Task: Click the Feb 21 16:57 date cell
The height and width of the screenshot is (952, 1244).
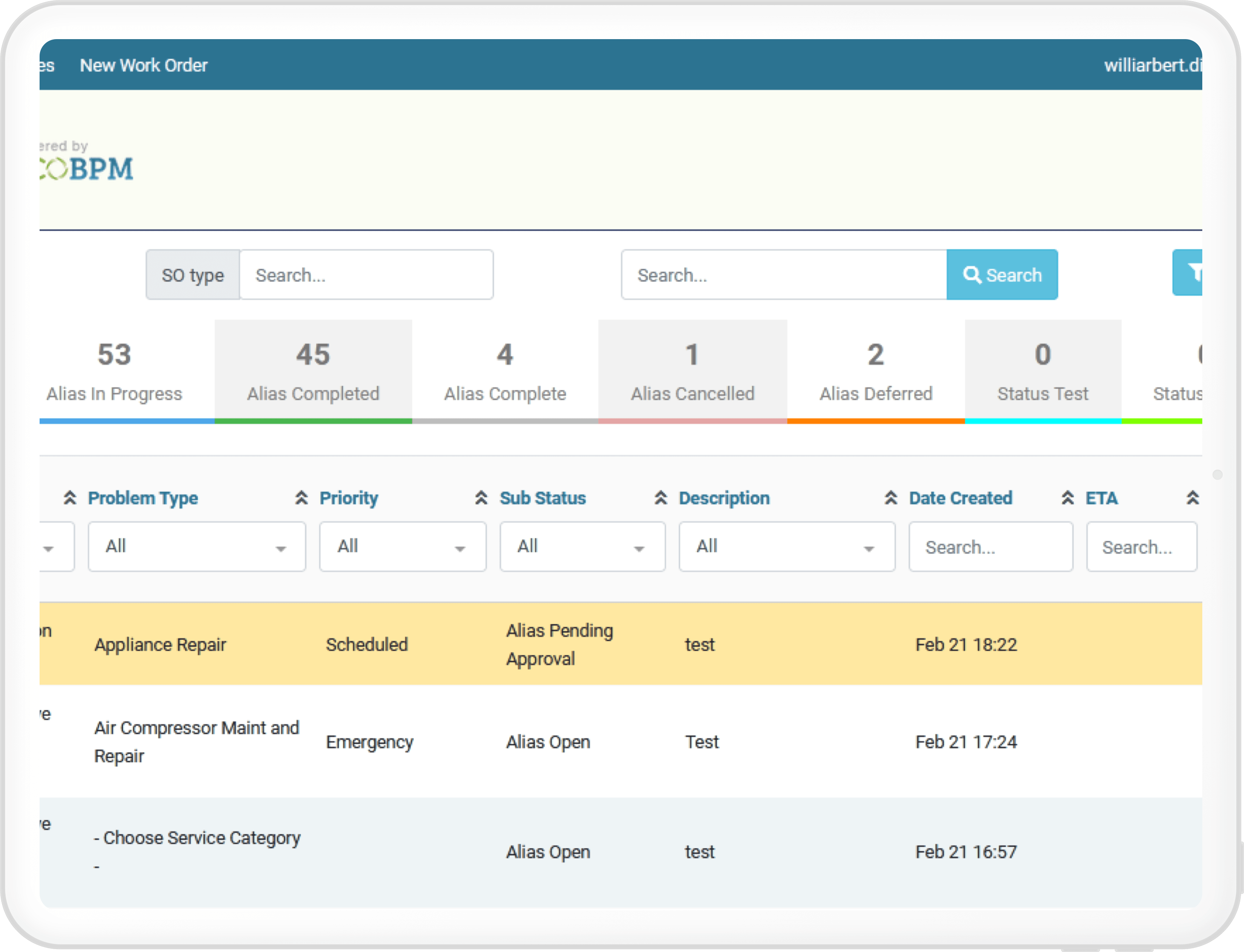Action: pos(966,852)
